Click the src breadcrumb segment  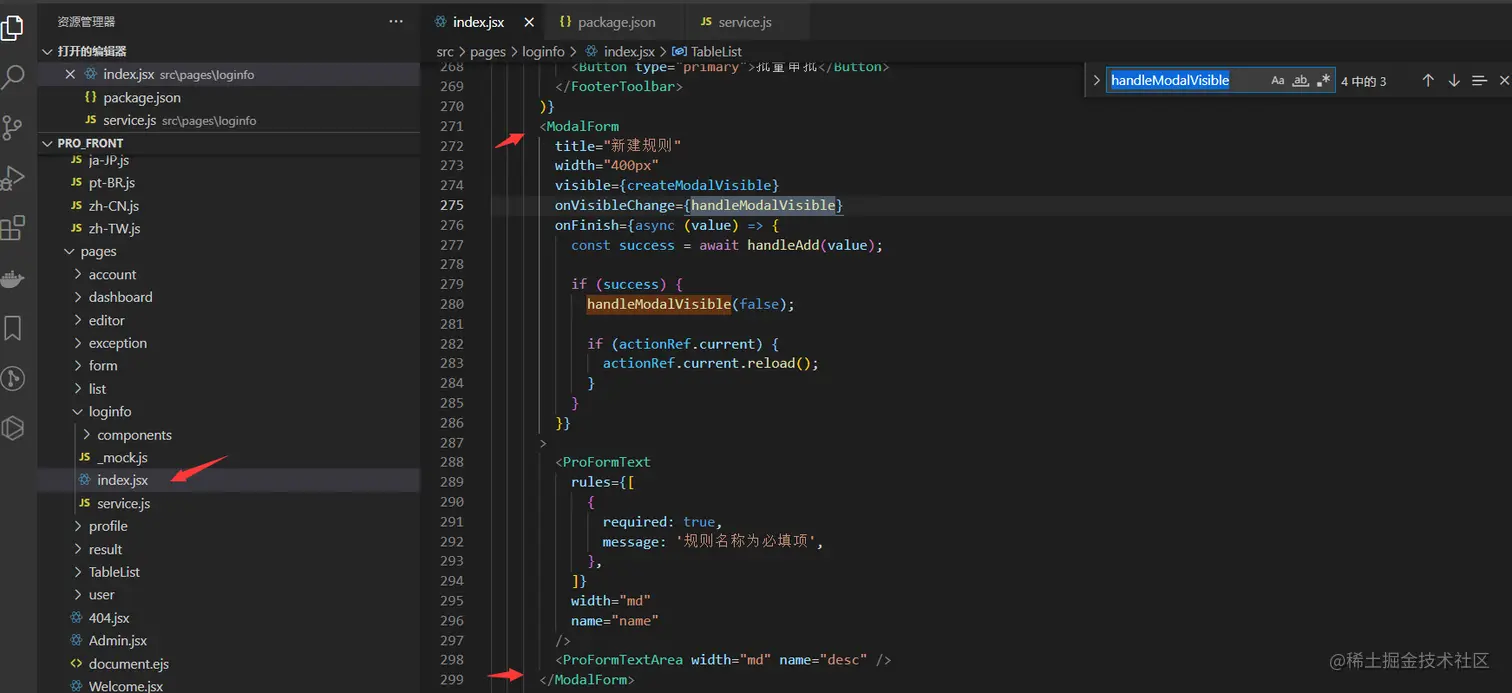[445, 52]
